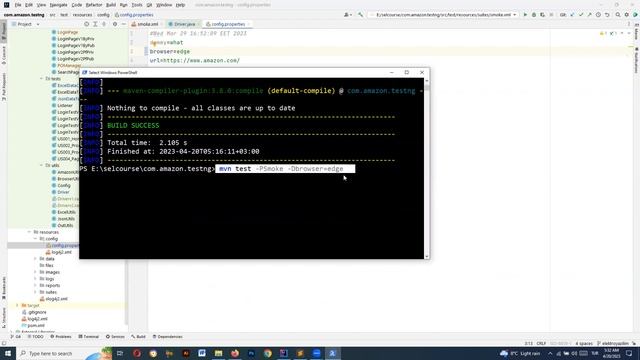Expand the target folder

point(17,305)
